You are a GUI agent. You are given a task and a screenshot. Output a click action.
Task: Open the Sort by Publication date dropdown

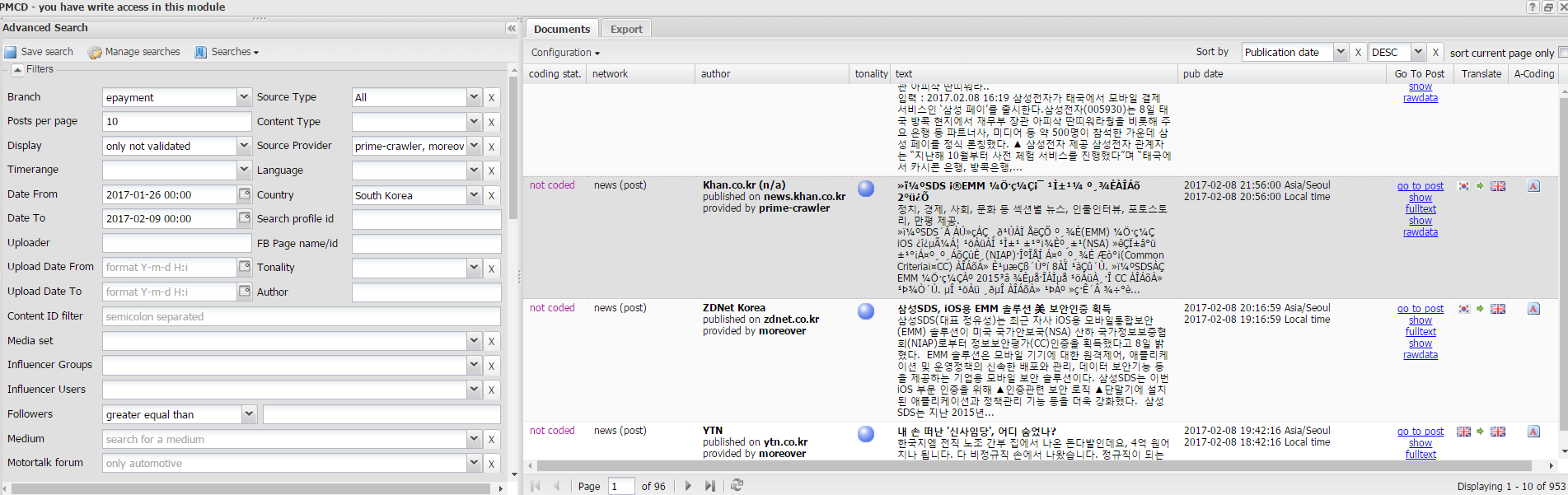[x=1340, y=52]
